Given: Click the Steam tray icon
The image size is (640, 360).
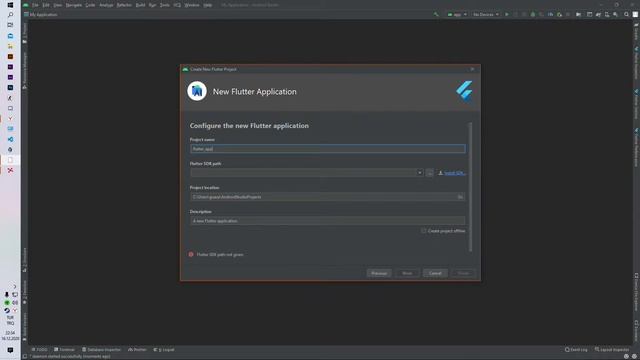Looking at the screenshot, I should point(7,311).
